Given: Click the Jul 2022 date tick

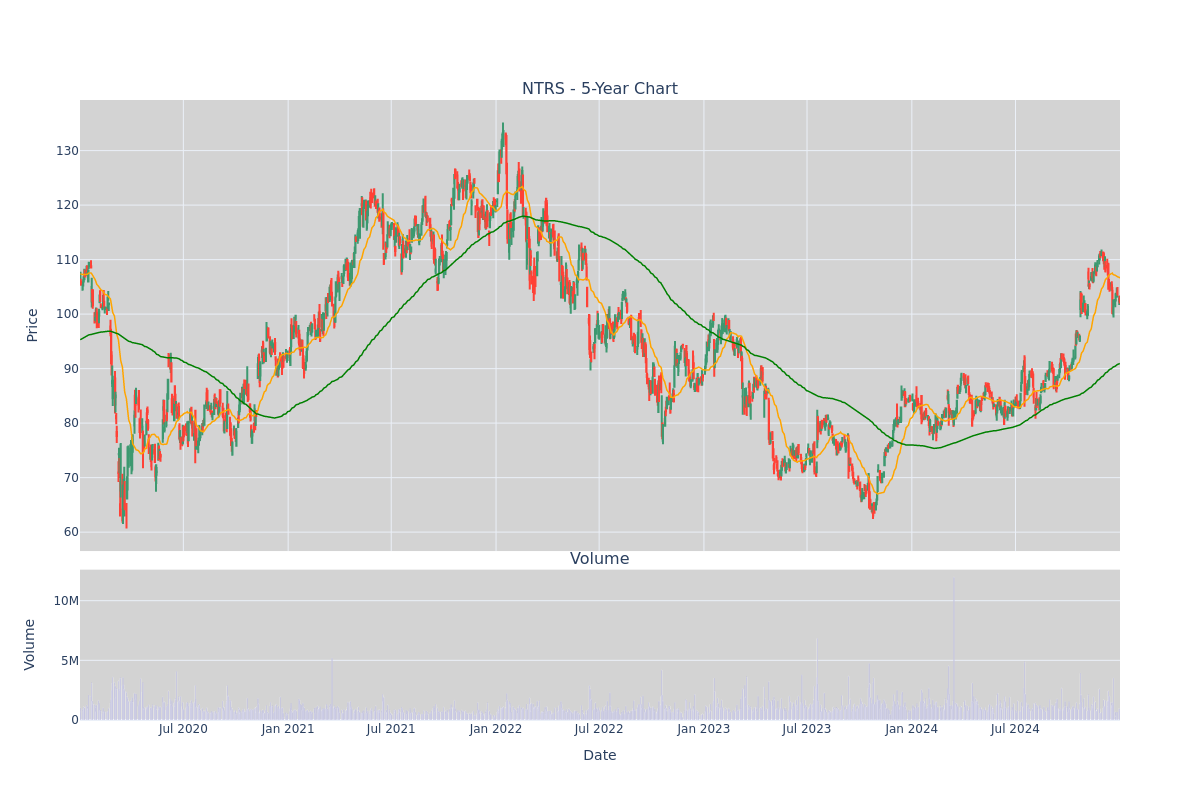Looking at the screenshot, I should click(599, 729).
